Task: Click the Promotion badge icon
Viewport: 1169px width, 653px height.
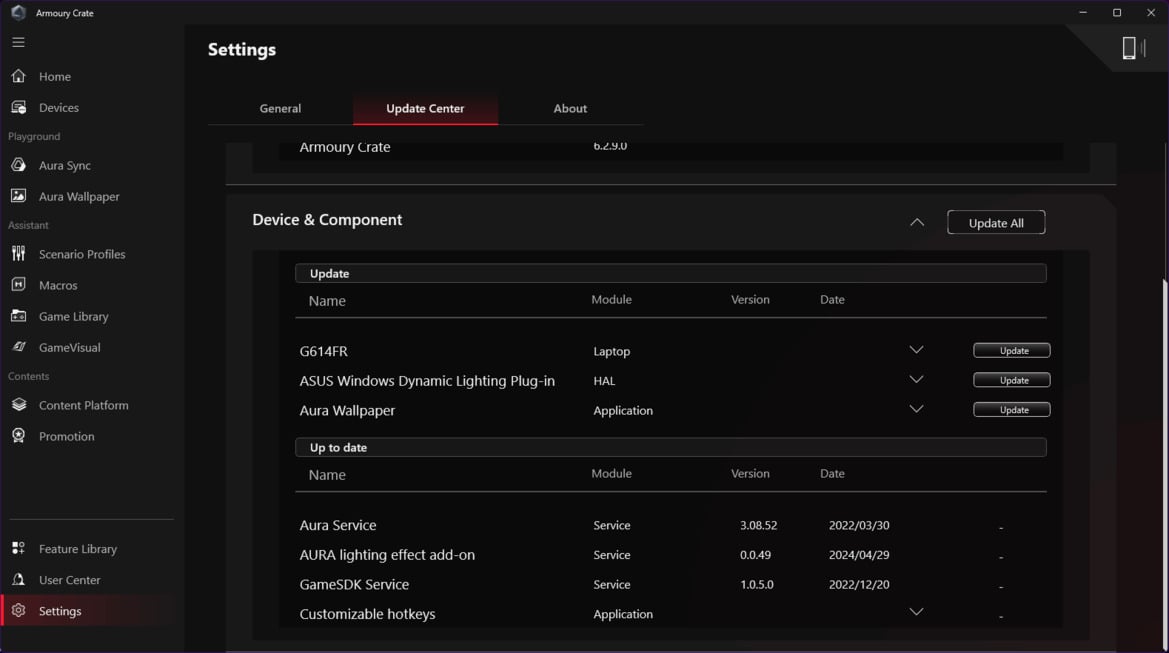Action: tap(19, 436)
